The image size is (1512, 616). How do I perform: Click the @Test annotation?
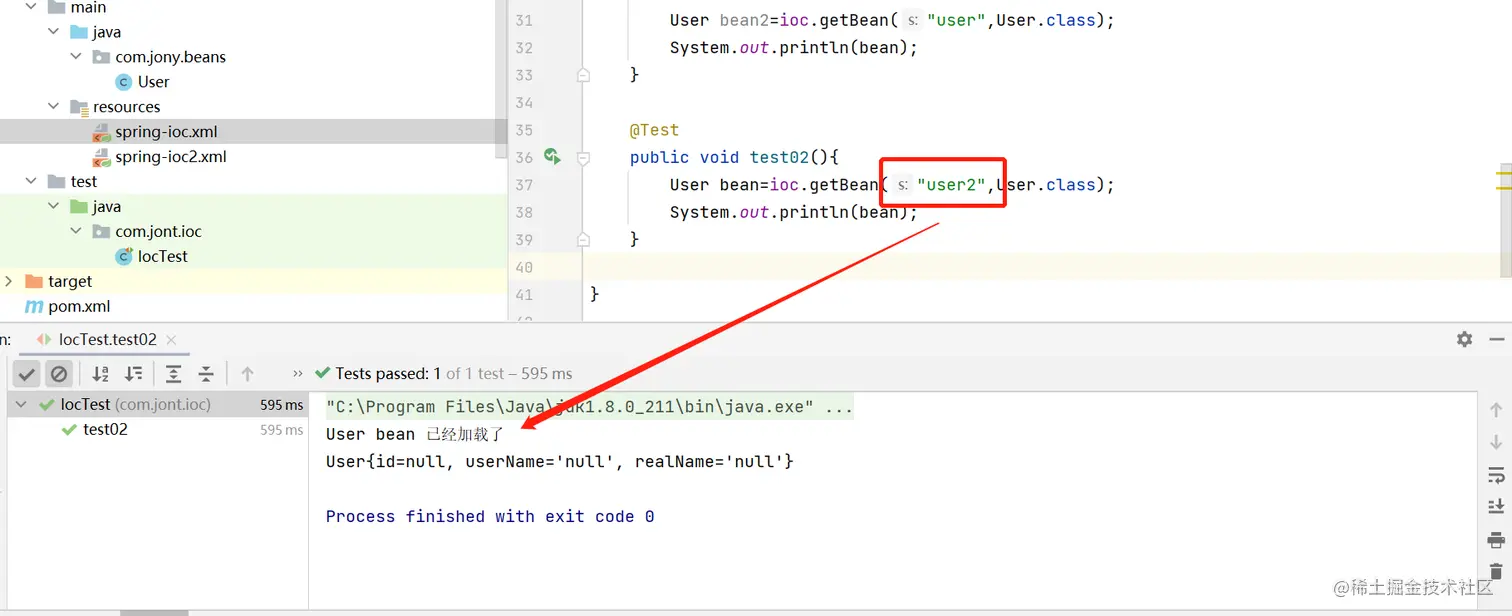tap(654, 130)
